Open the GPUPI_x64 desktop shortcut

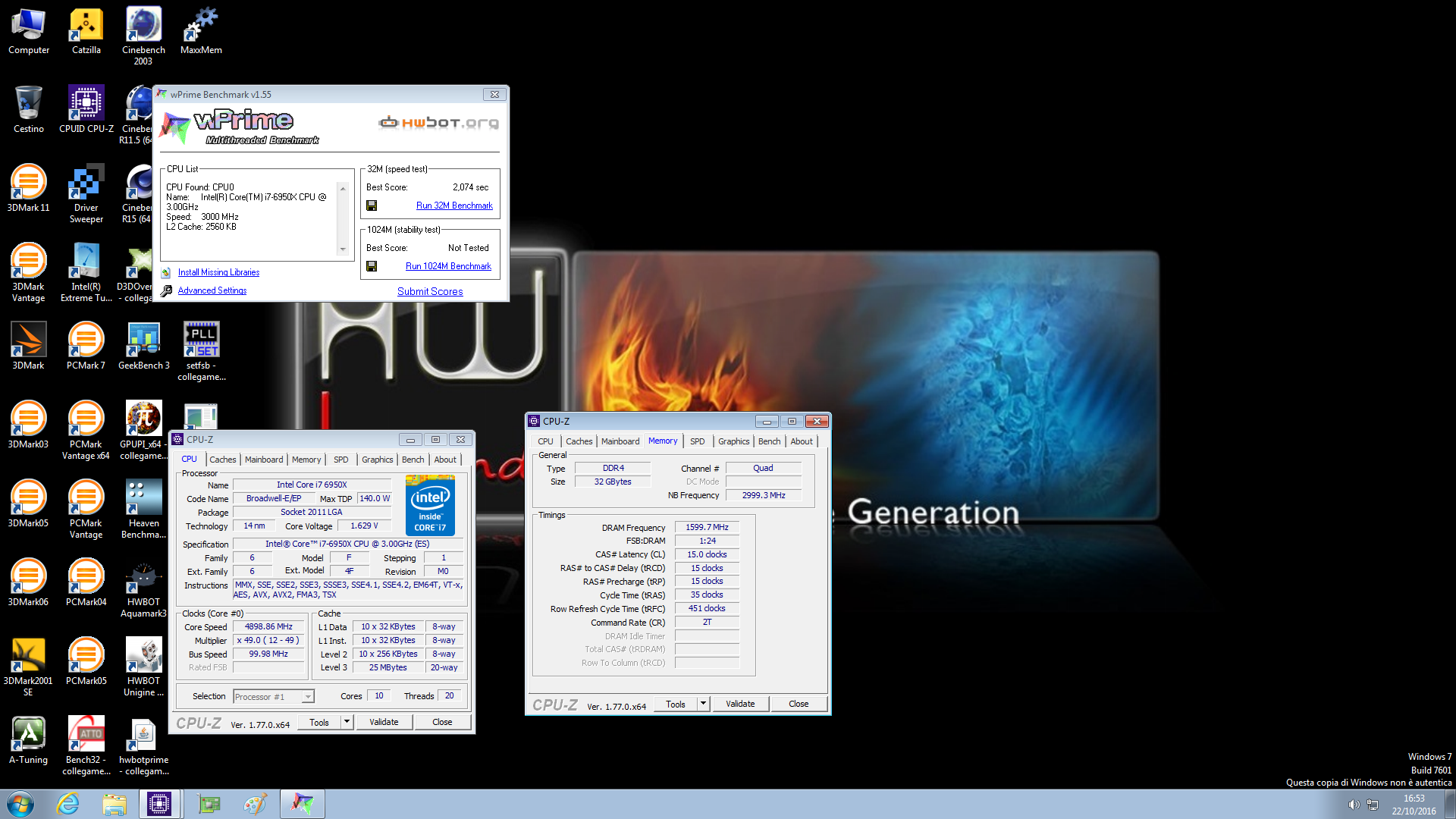click(x=143, y=431)
